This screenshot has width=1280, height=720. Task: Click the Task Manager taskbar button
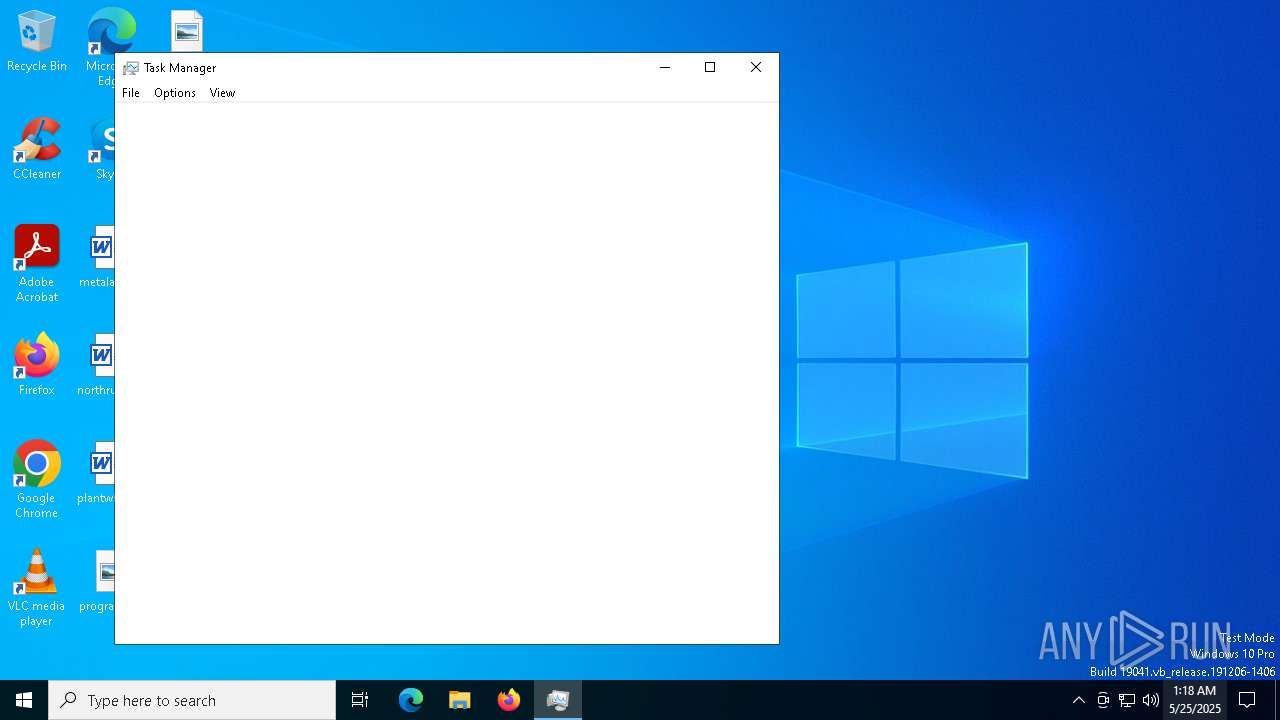tap(558, 700)
